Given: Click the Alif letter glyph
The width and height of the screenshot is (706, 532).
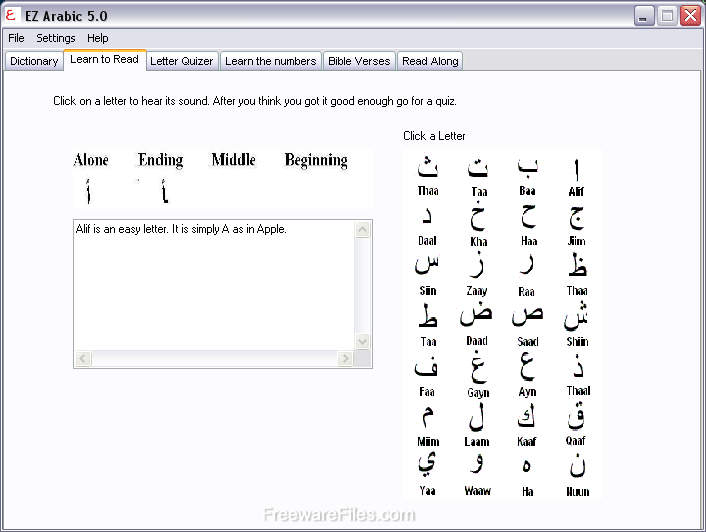Looking at the screenshot, I should (576, 170).
